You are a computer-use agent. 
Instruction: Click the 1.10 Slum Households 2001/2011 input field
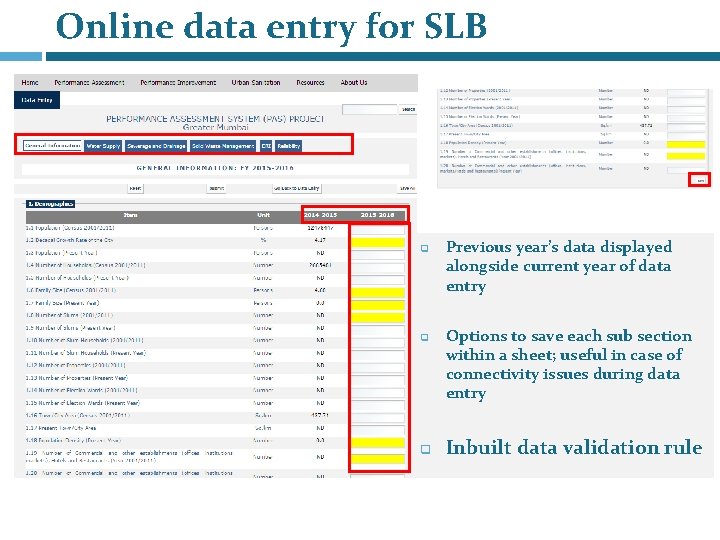click(377, 342)
